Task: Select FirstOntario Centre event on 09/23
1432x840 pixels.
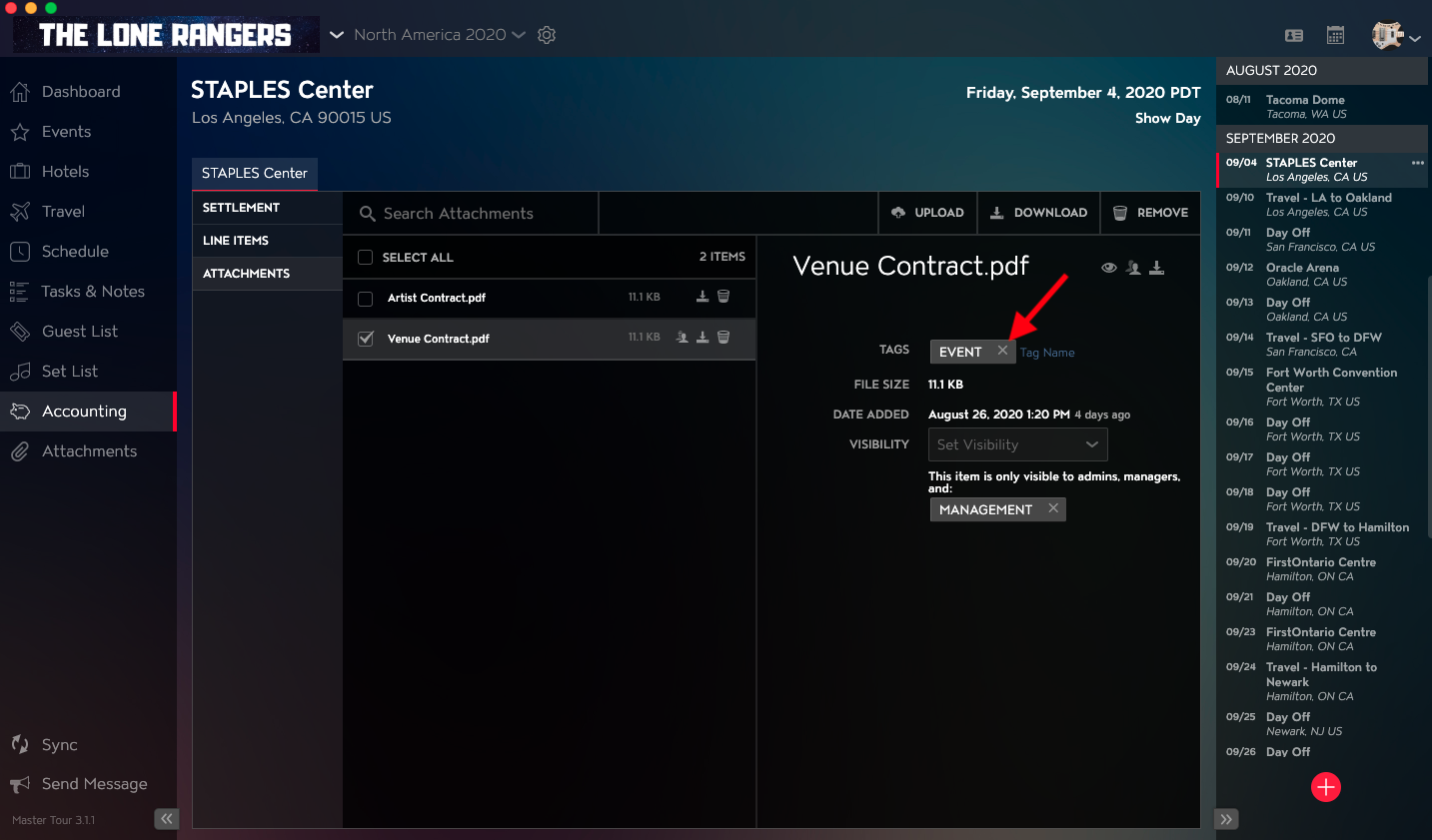Action: (x=1322, y=639)
